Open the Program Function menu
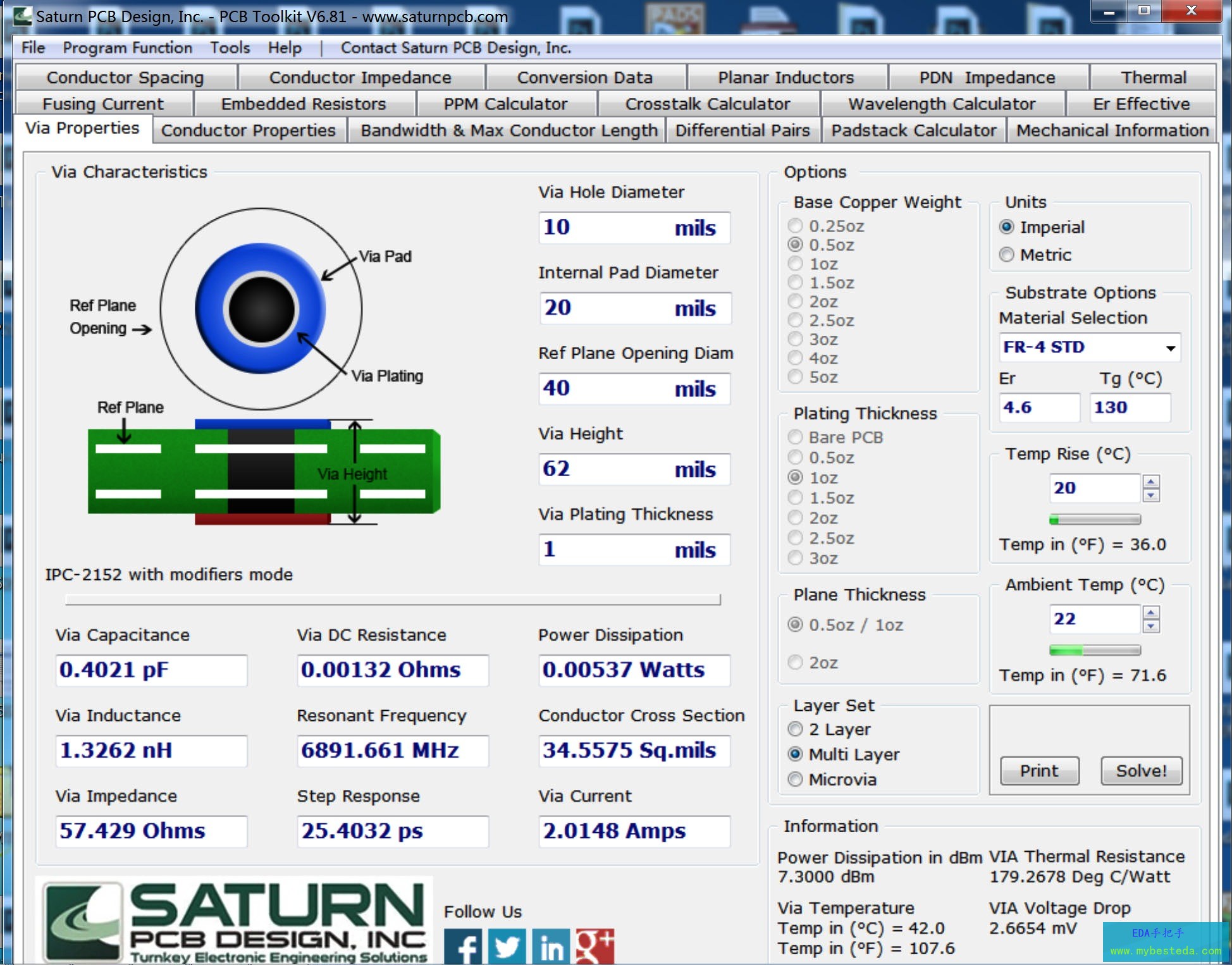Viewport: 1232px width, 965px height. tap(127, 48)
